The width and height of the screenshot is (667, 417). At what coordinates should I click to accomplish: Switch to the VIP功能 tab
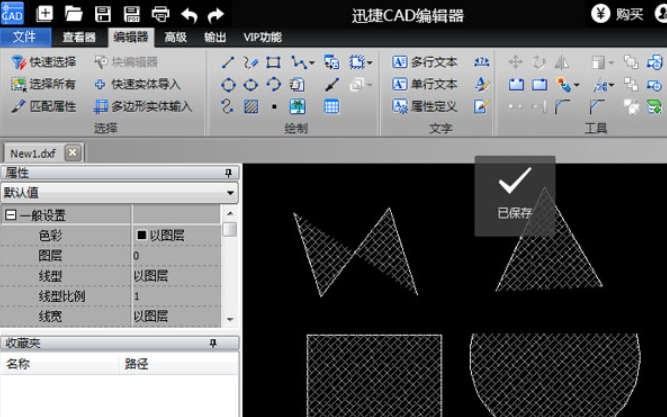click(262, 37)
